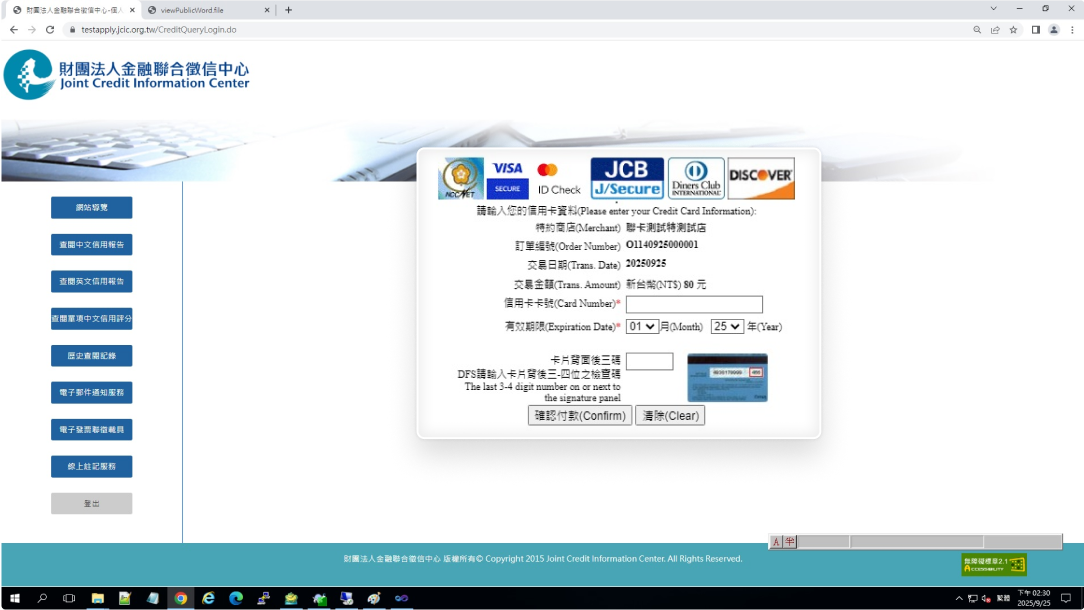The height and width of the screenshot is (610, 1084).
Task: Open the Chrome three-dot menu
Action: click(x=1072, y=30)
